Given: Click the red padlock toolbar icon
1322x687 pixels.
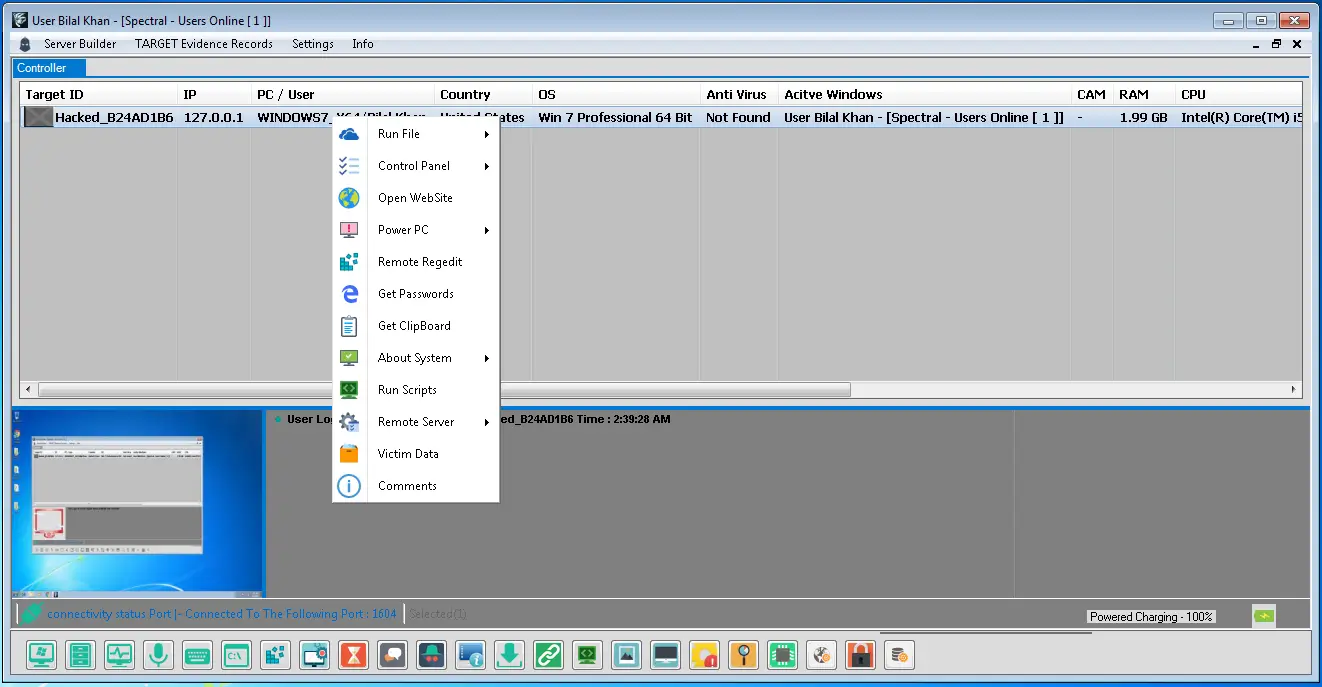Looking at the screenshot, I should [x=860, y=655].
